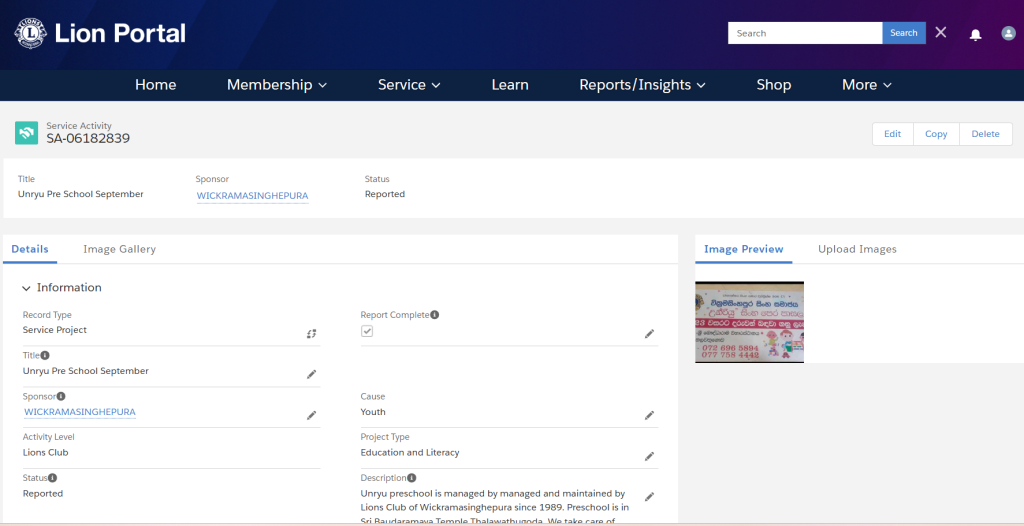Click the Service Activity handshake icon
Viewport: 1024px width, 526px height.
(26, 133)
